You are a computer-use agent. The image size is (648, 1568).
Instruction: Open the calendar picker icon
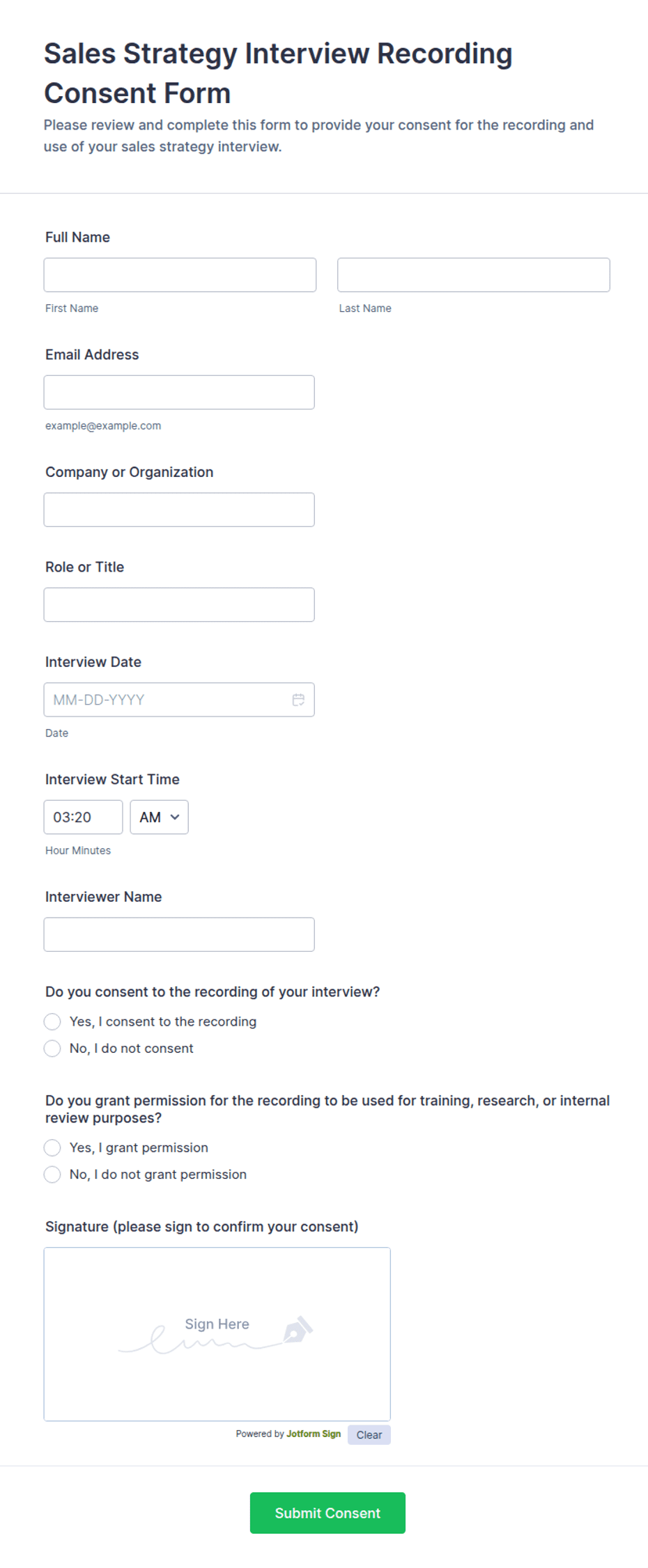[298, 700]
